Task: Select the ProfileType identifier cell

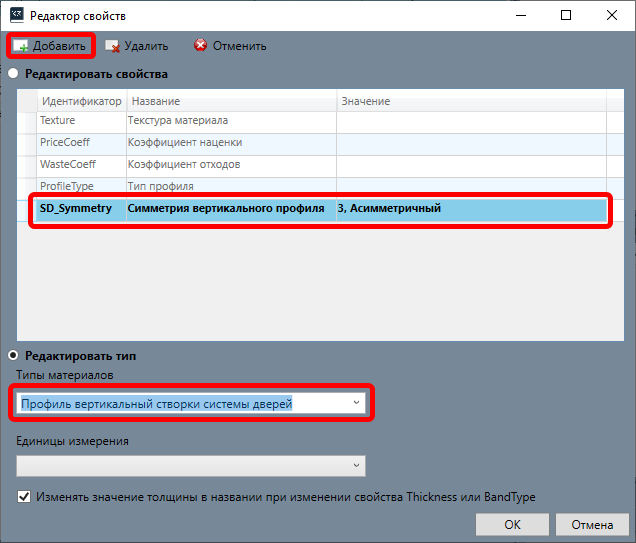Action: coord(82,186)
